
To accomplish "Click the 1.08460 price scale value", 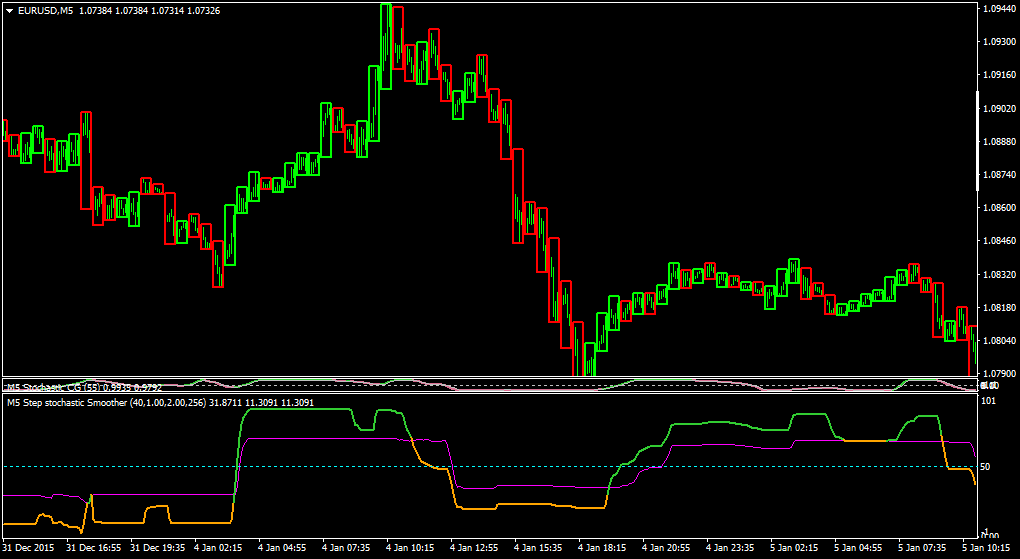I will point(1000,241).
